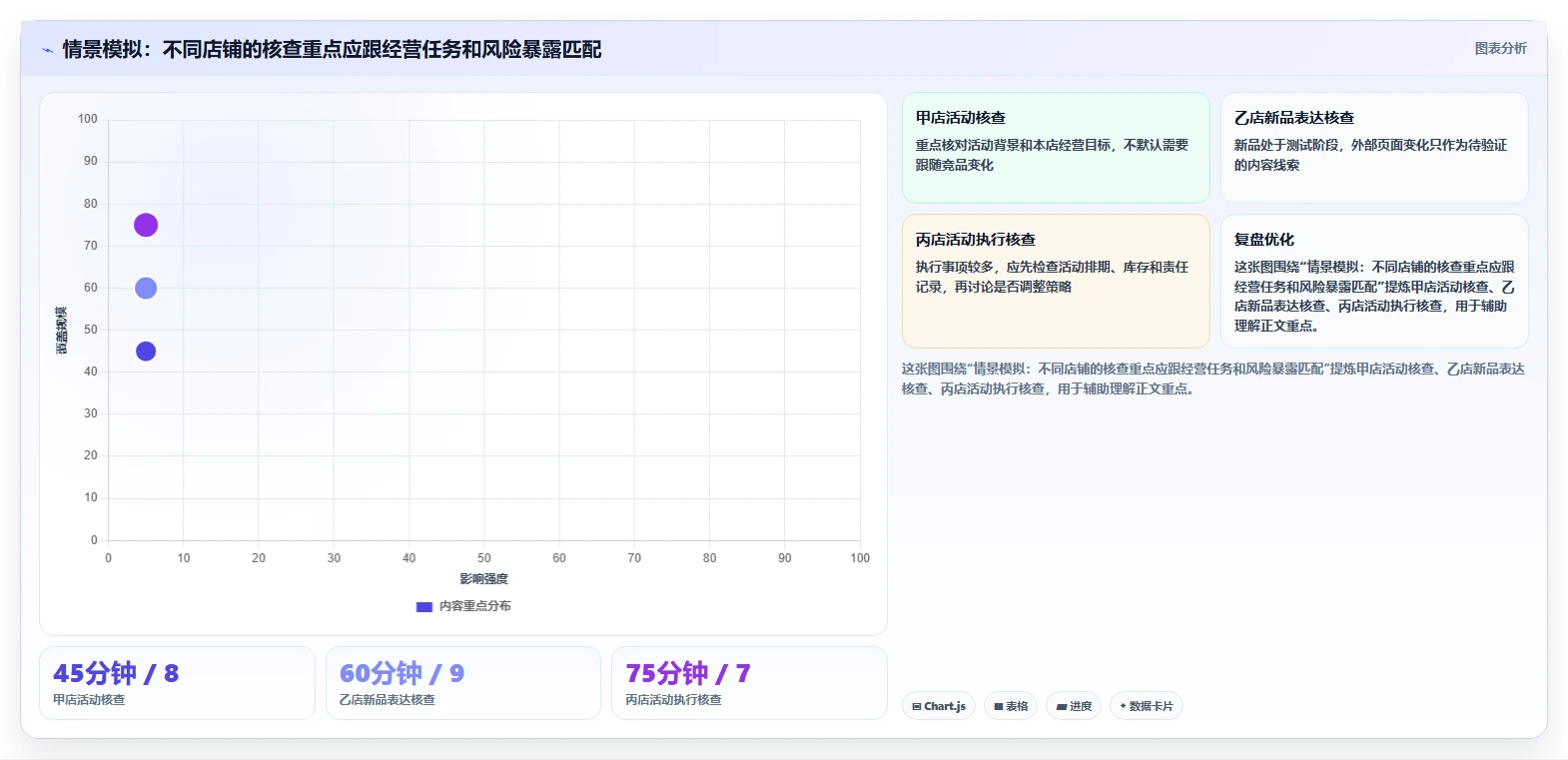Click the 甲店活动核查 label under 45分钟
The height and width of the screenshot is (760, 1568).
(x=89, y=700)
